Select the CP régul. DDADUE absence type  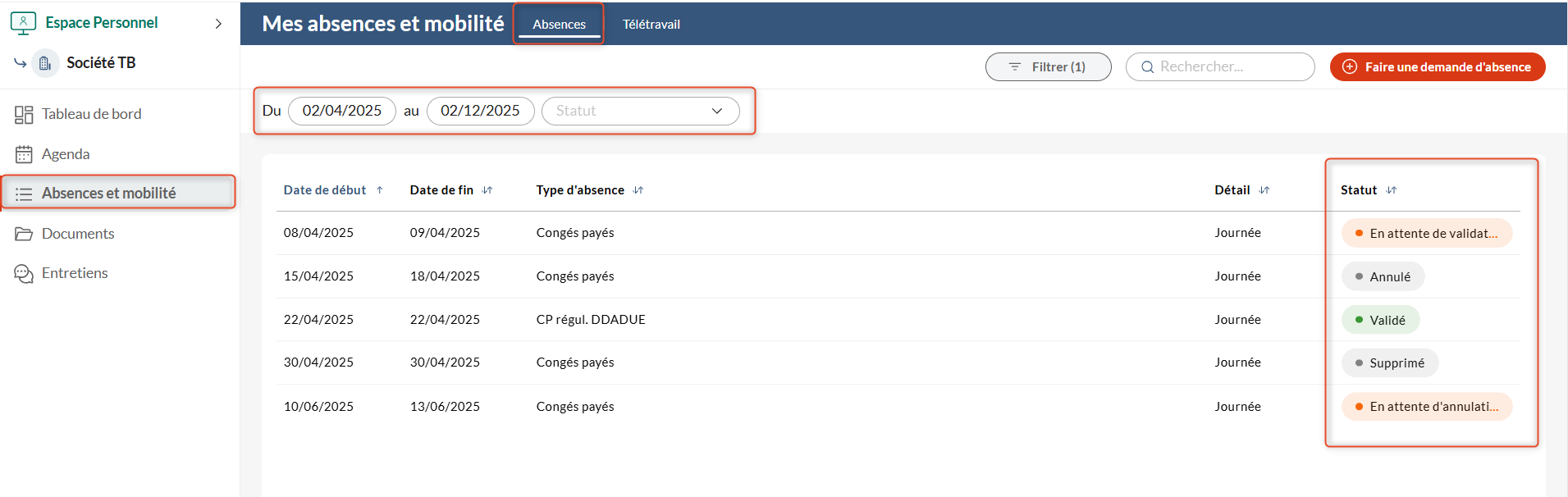click(x=591, y=320)
